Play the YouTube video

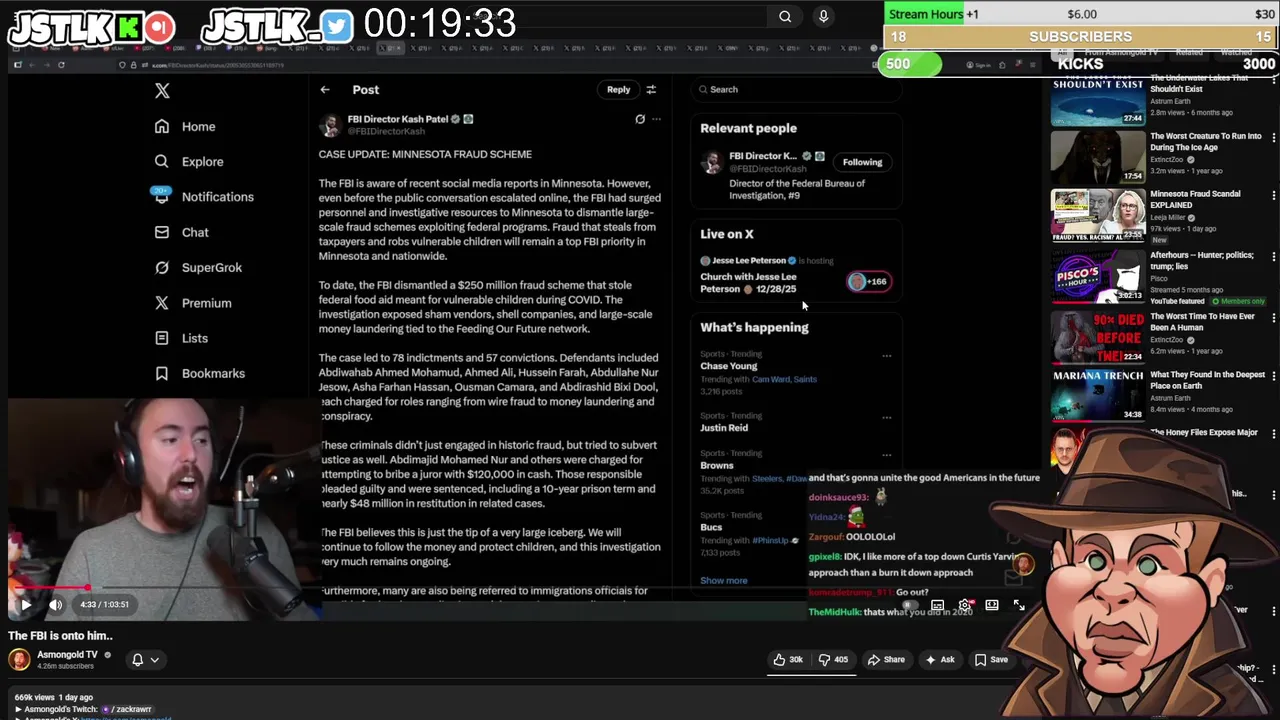(x=26, y=604)
